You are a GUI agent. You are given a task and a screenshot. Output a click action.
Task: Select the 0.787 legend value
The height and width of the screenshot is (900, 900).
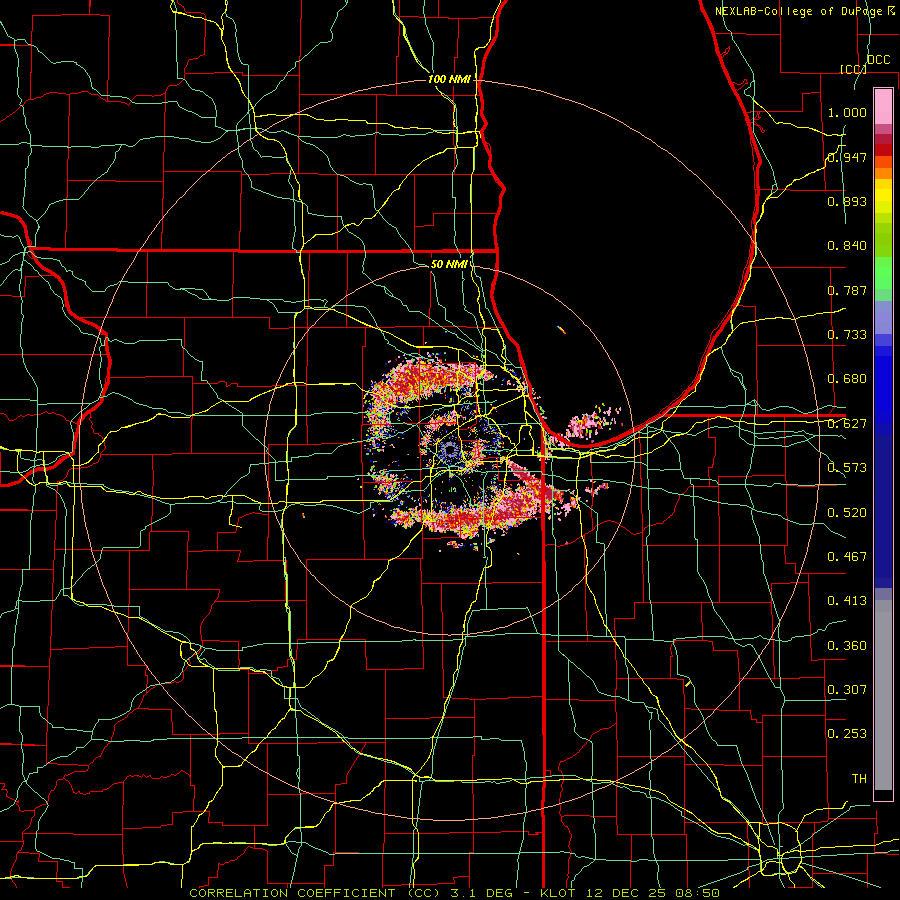847,290
